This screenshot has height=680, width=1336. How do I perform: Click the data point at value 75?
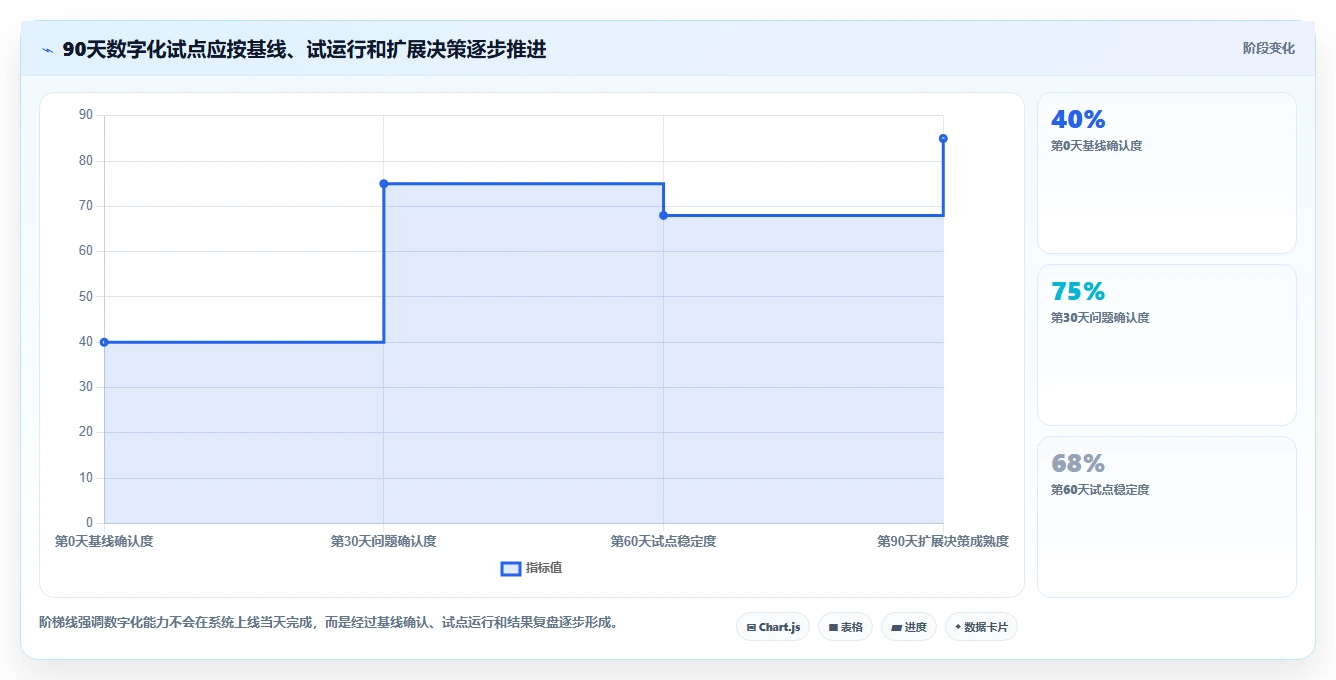point(384,184)
